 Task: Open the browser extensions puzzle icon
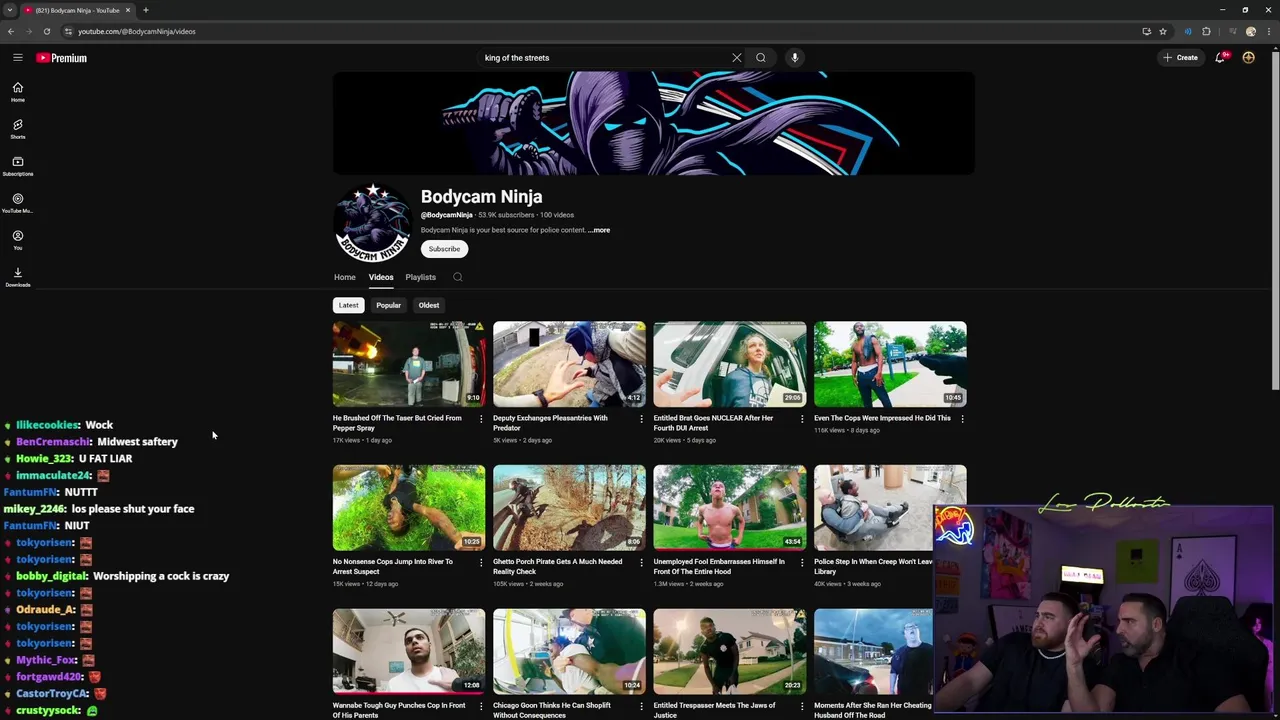coord(1206,31)
